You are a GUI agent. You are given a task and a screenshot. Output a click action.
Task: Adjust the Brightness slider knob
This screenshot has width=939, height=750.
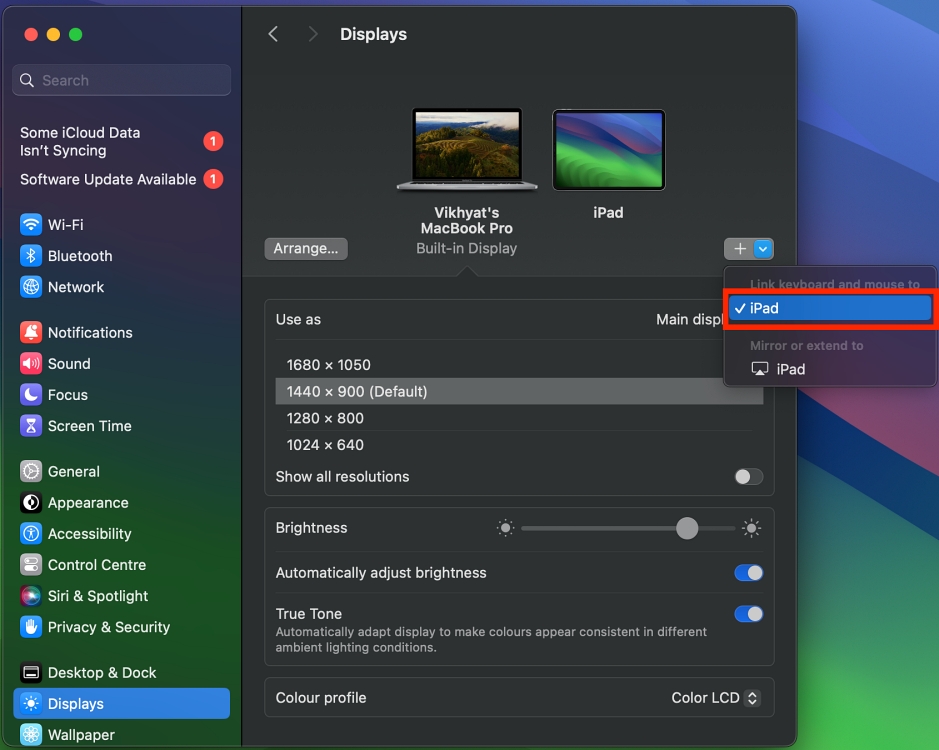click(687, 528)
